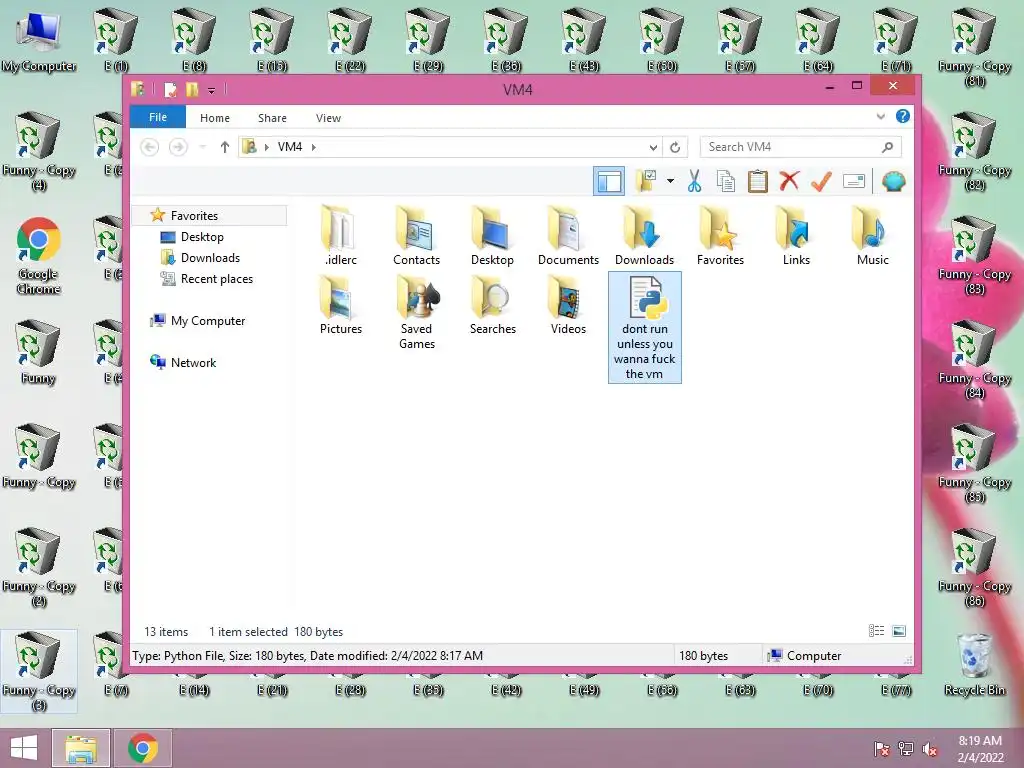The width and height of the screenshot is (1024, 768).
Task: Refresh the VM4 folder view
Action: point(675,148)
